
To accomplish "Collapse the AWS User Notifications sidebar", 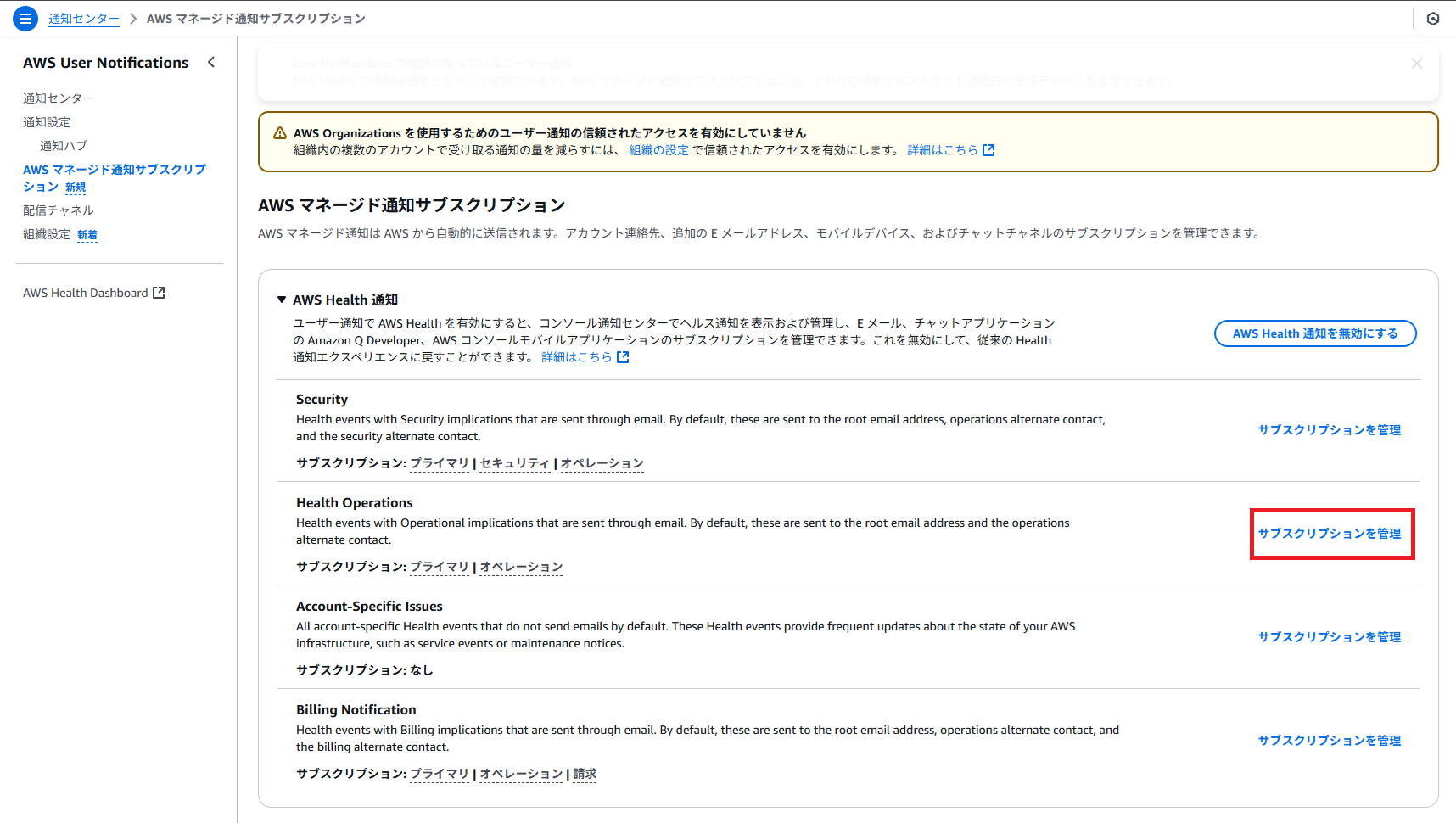I will [x=211, y=62].
